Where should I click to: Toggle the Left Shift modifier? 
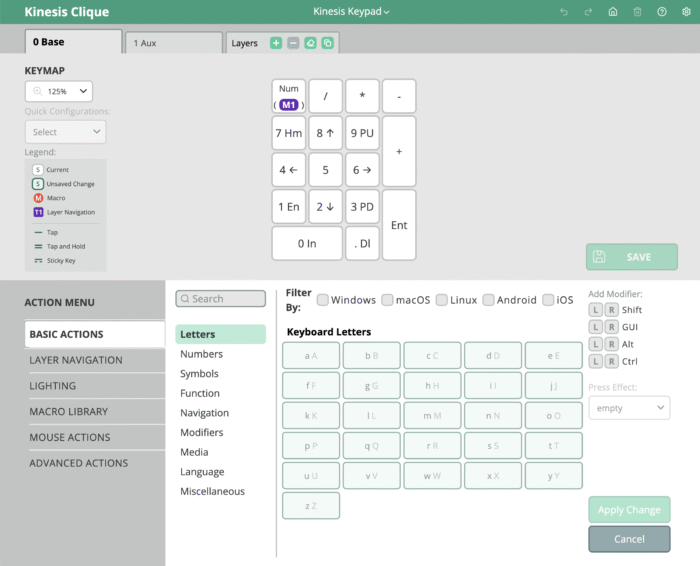click(x=596, y=310)
